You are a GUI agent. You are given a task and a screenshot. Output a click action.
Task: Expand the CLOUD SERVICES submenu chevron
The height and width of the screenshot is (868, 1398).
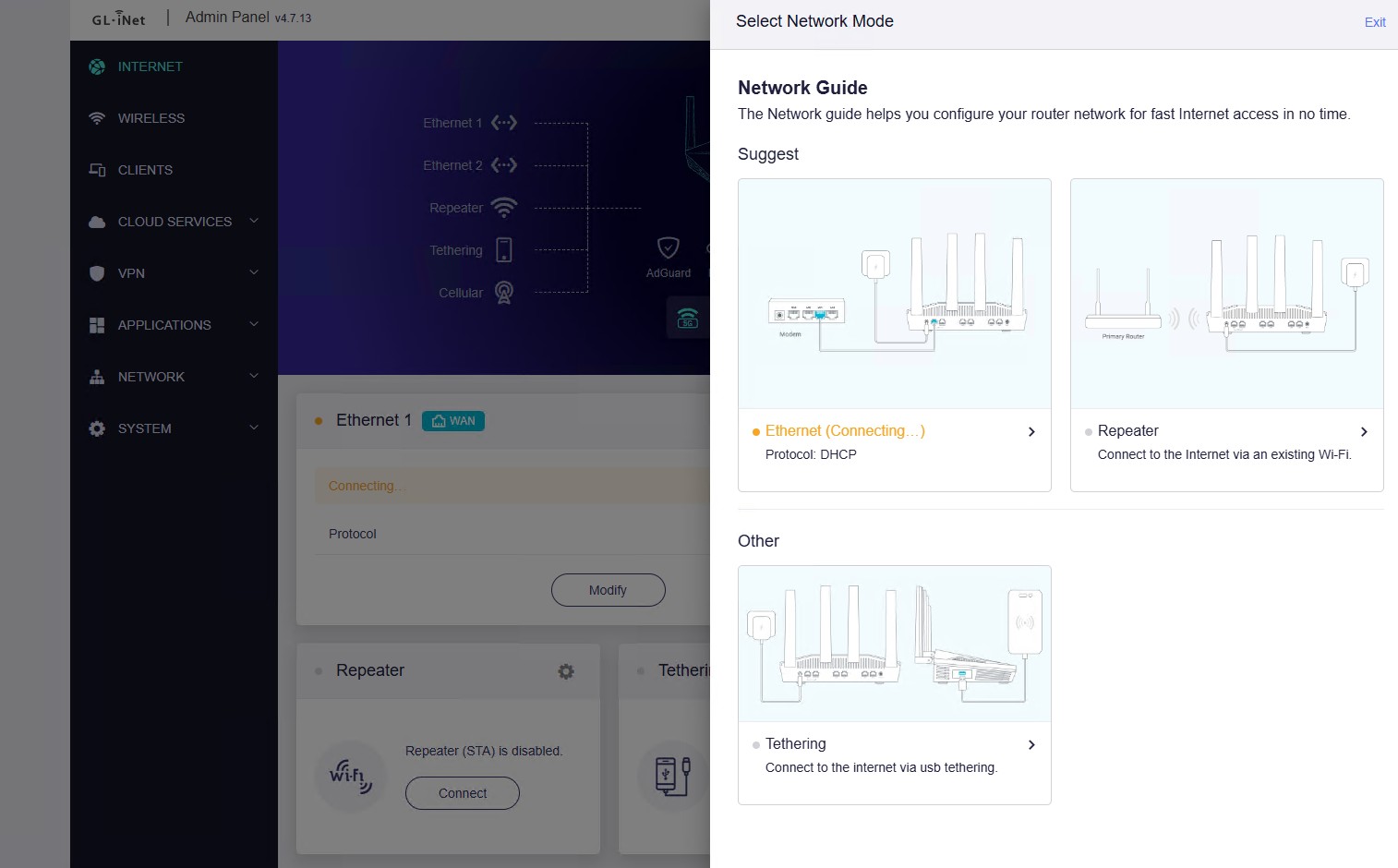point(254,221)
